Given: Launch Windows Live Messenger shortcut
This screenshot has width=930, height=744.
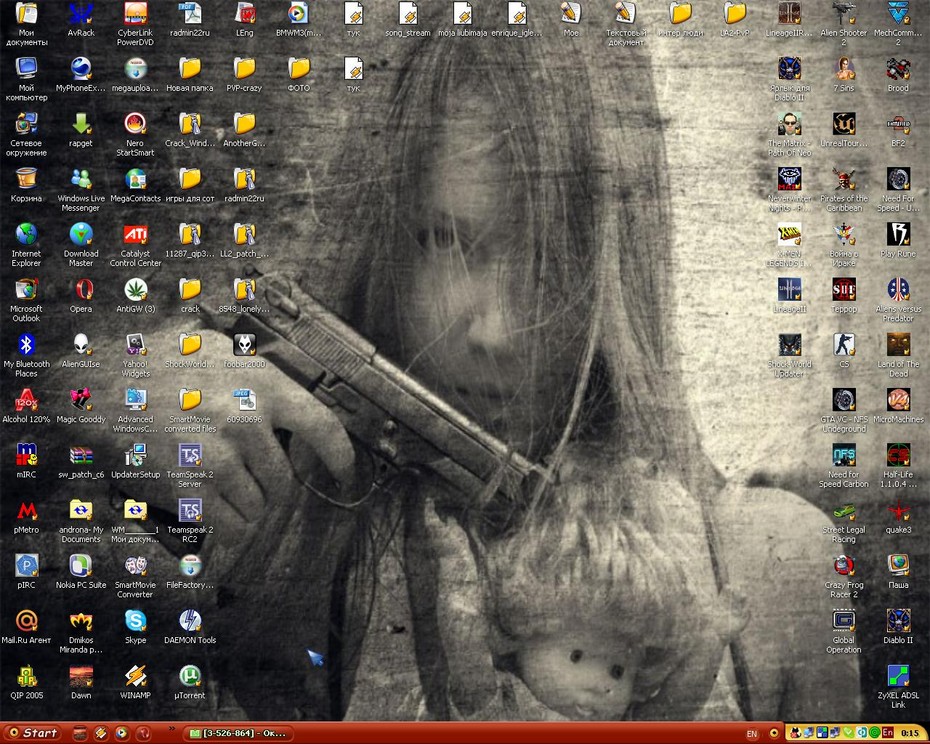Looking at the screenshot, I should point(81,190).
